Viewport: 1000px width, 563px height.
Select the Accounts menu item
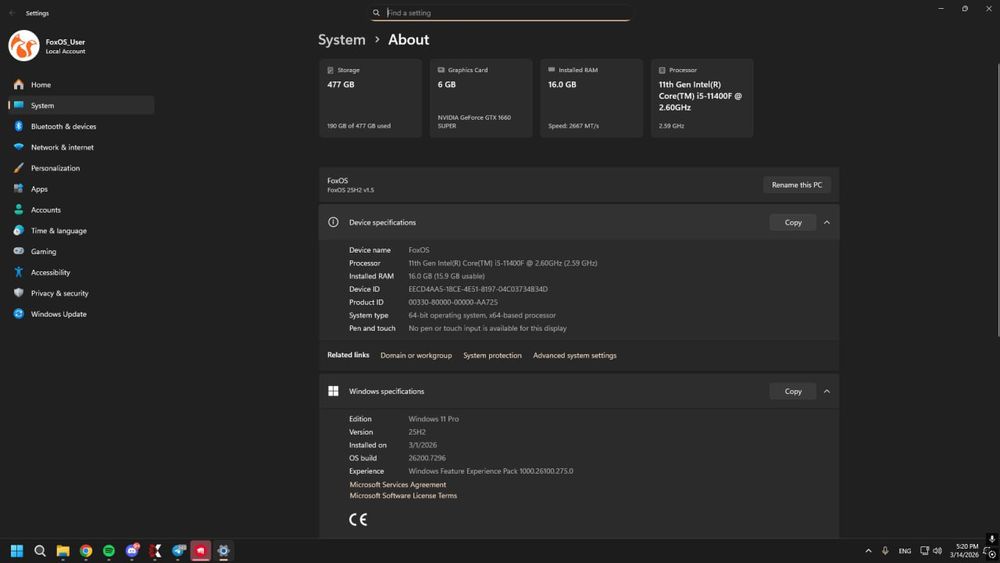pyautogui.click(x=45, y=210)
